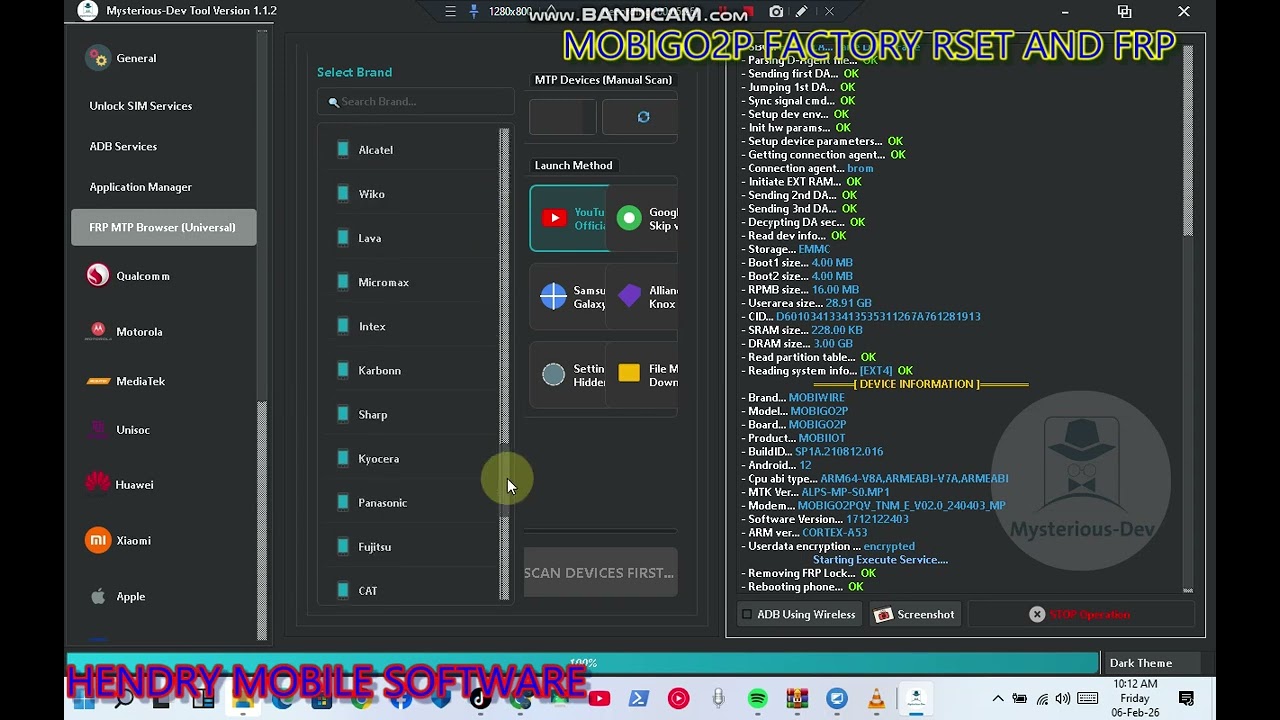This screenshot has height=720, width=1280.
Task: Click the Removing FRP Lock log line
Action: [x=808, y=573]
